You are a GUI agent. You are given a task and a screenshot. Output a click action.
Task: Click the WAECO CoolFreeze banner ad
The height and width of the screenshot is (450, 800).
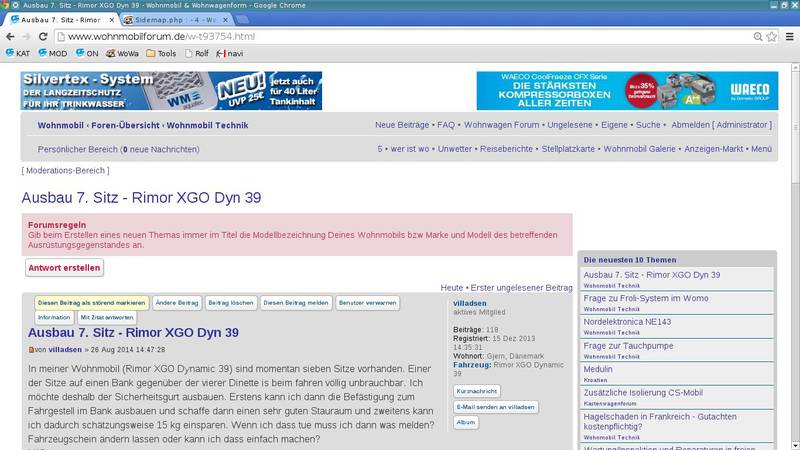pos(627,91)
